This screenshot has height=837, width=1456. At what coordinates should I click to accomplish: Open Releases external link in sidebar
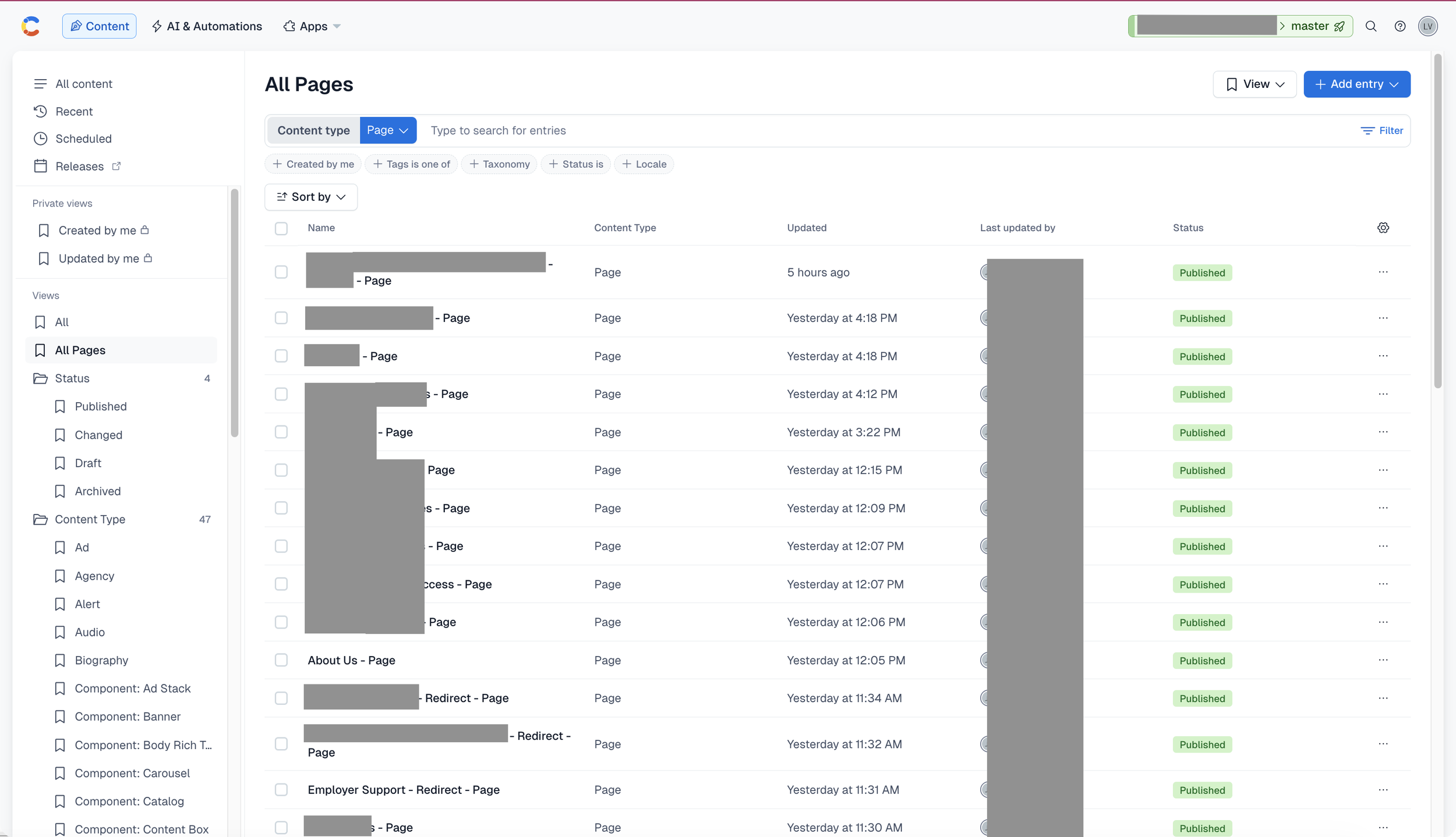tap(79, 166)
